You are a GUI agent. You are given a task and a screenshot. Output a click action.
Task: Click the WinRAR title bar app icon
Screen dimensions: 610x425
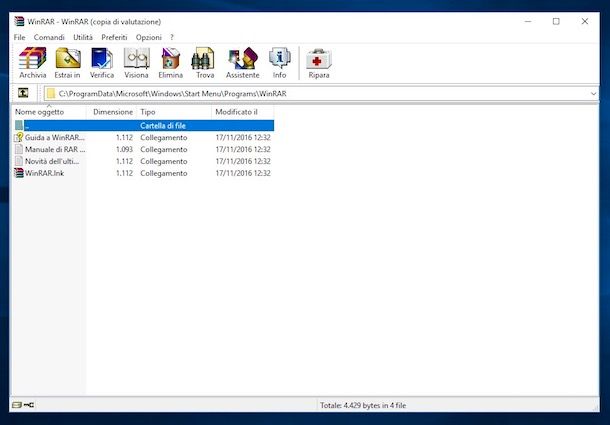[x=19, y=21]
